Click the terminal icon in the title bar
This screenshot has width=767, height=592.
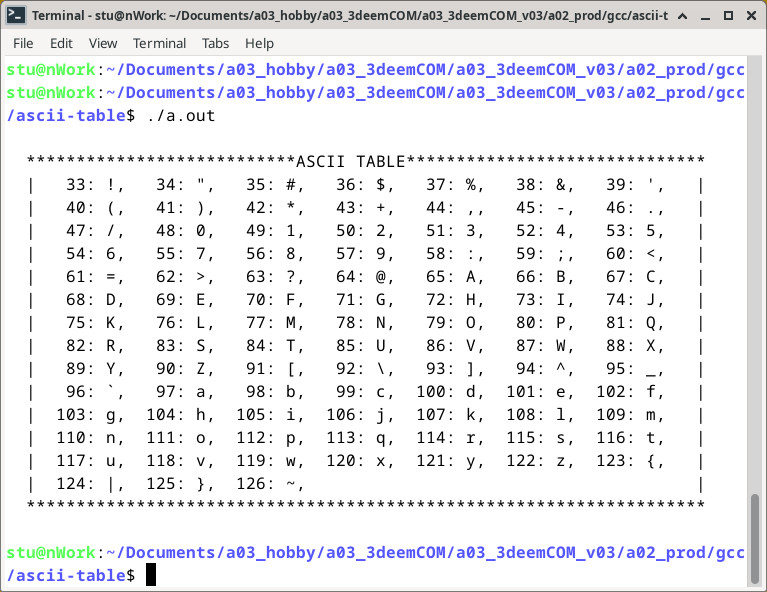click(16, 17)
